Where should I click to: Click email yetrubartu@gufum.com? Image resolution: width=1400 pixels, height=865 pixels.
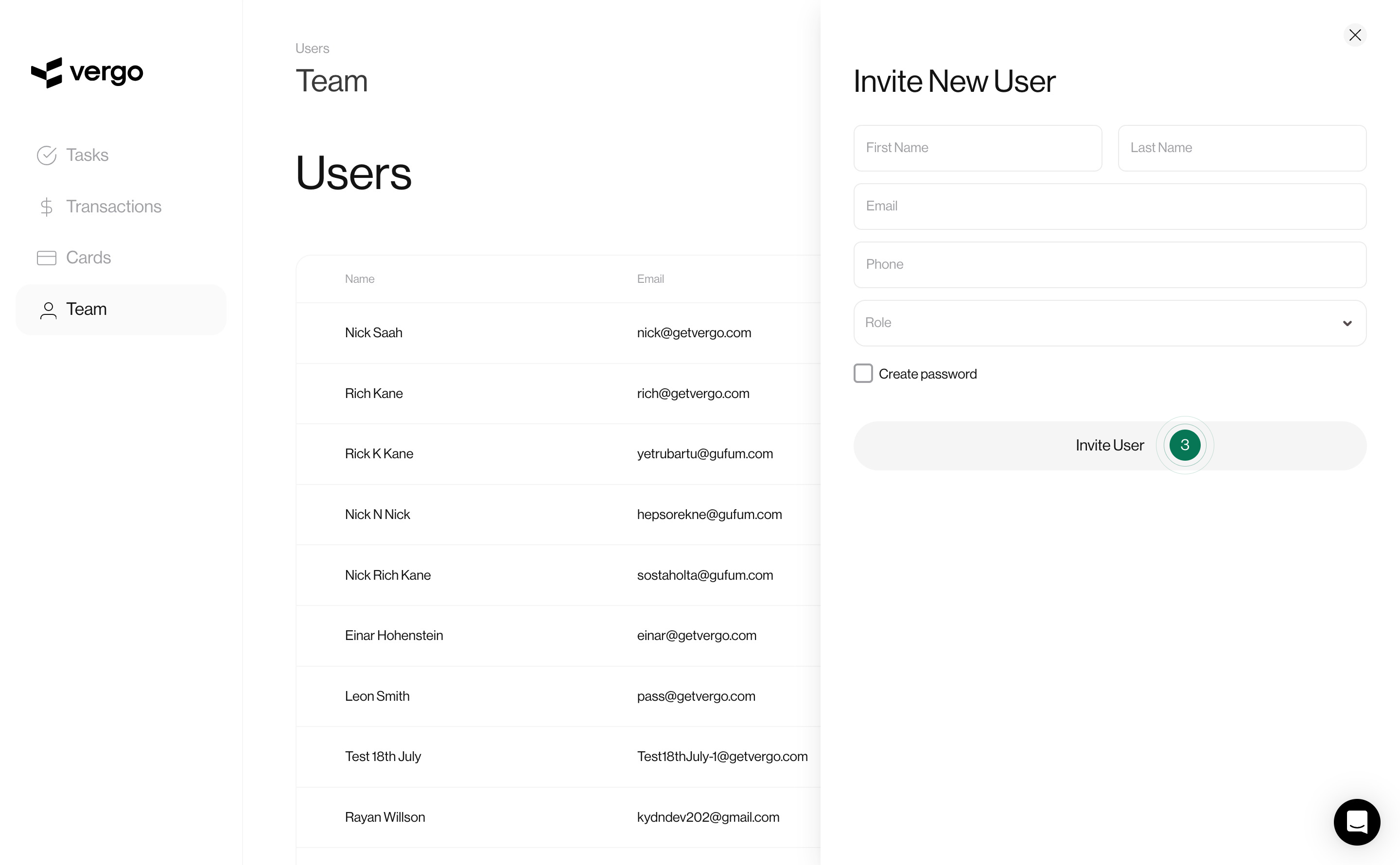pyautogui.click(x=704, y=454)
